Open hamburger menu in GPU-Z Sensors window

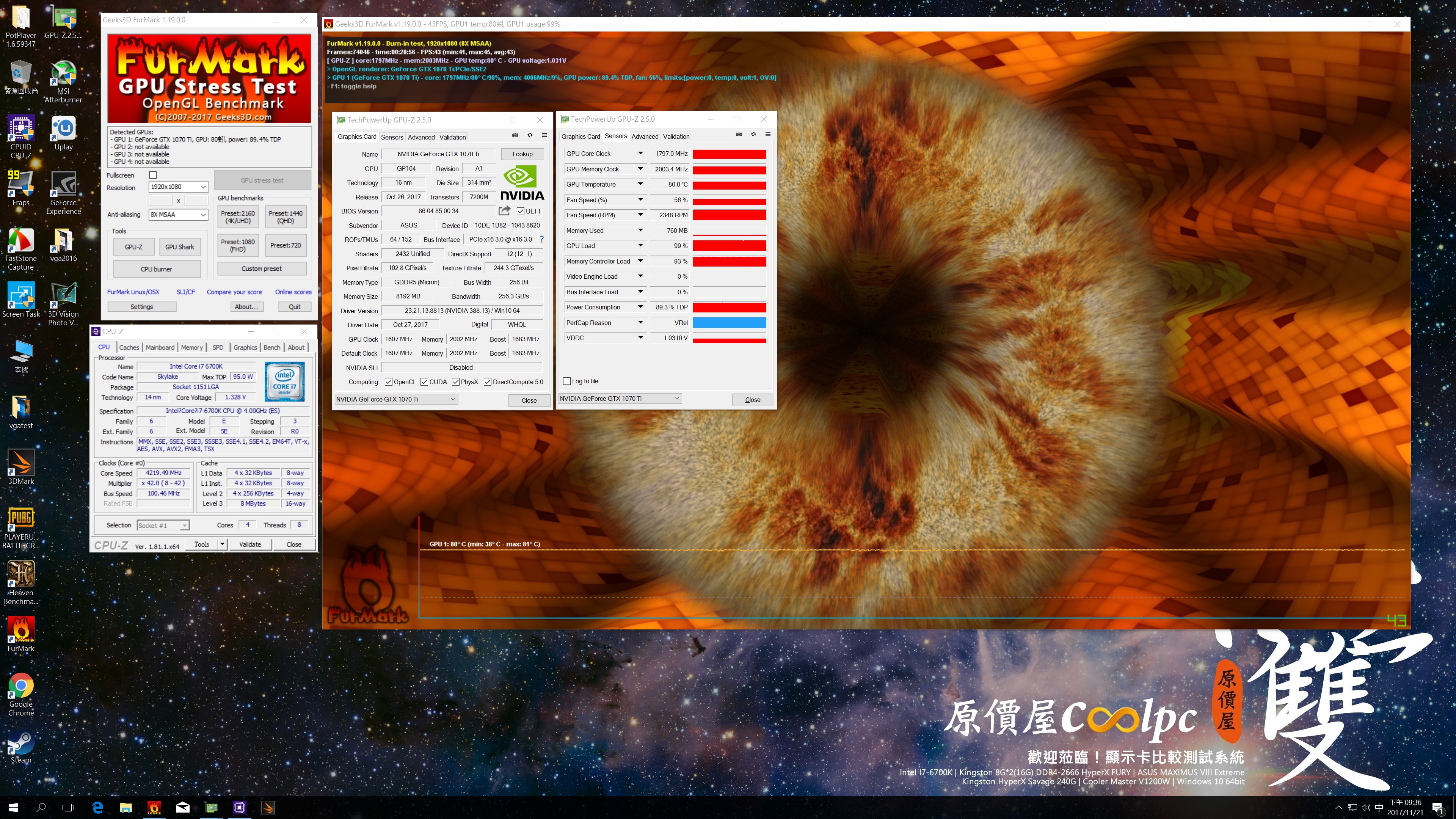[768, 135]
